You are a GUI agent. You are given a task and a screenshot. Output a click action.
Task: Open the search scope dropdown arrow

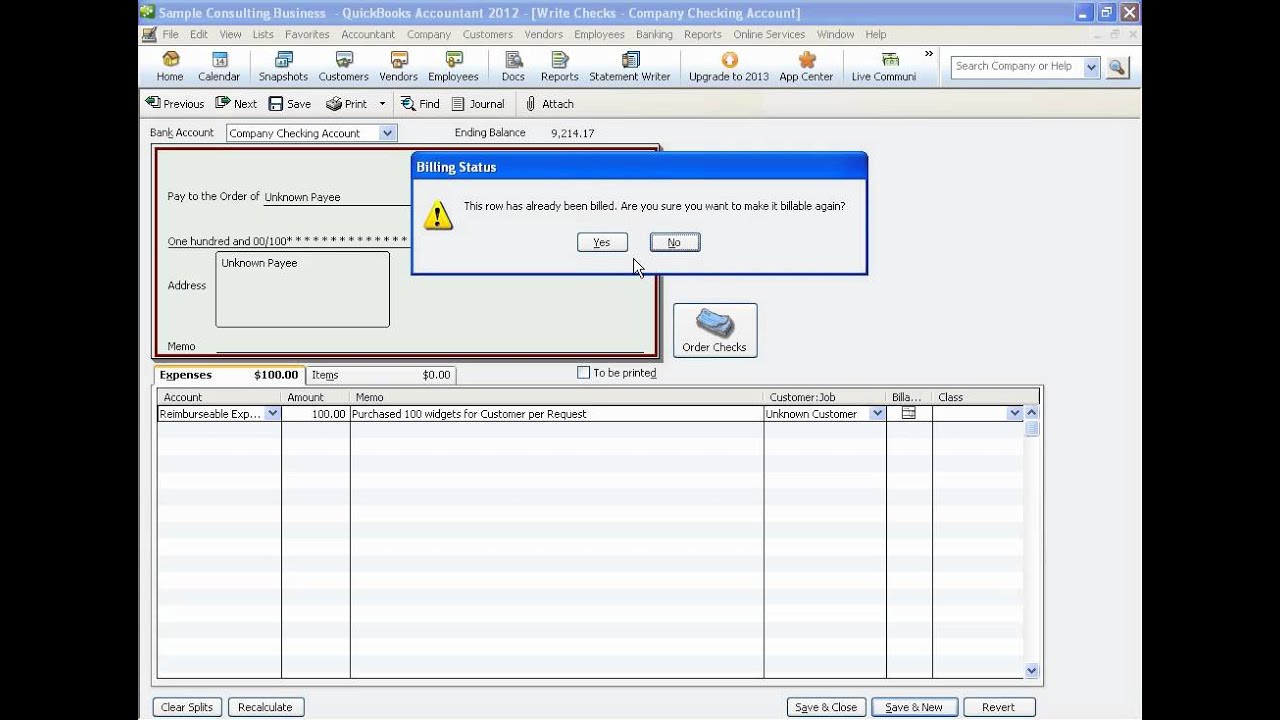point(1091,67)
